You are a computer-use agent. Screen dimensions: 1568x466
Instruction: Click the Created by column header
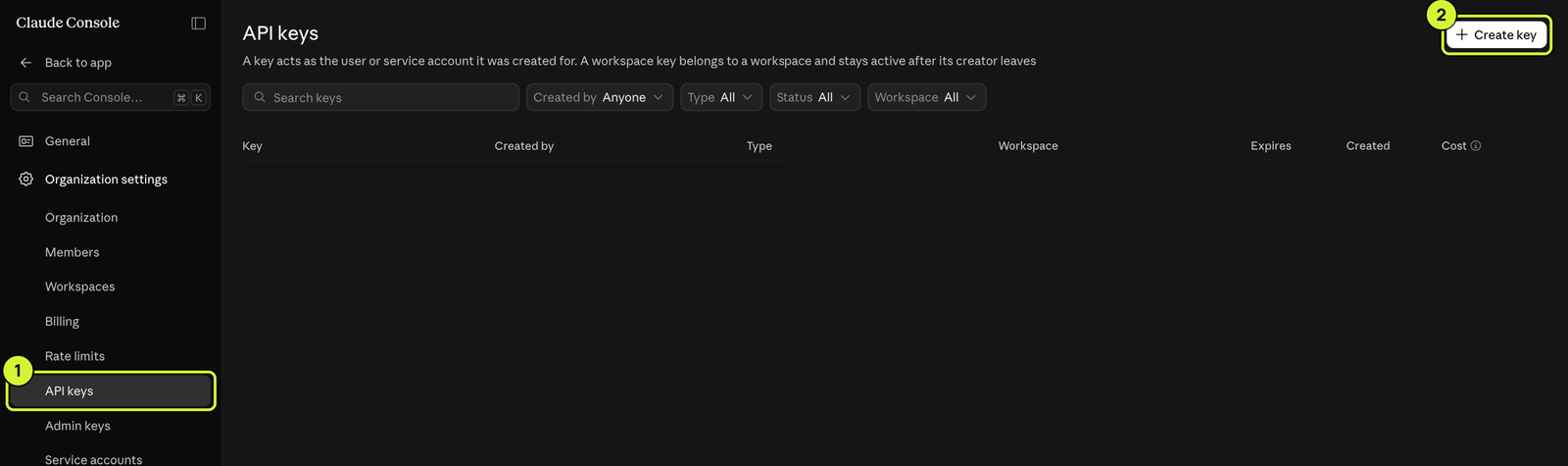[x=523, y=146]
